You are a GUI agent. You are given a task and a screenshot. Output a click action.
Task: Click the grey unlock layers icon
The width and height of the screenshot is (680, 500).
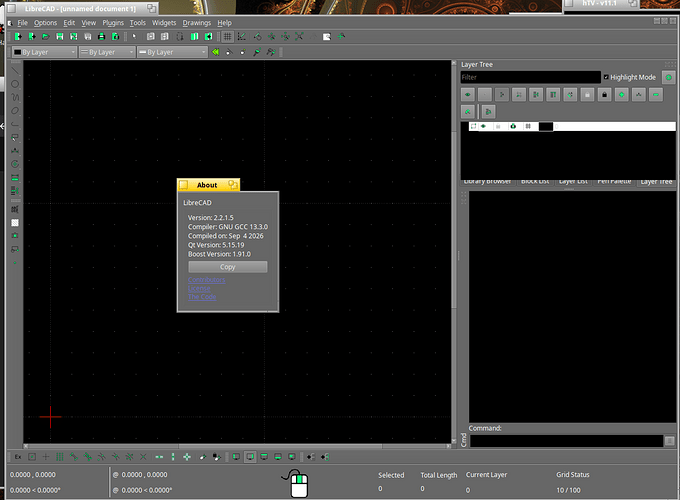click(x=587, y=95)
